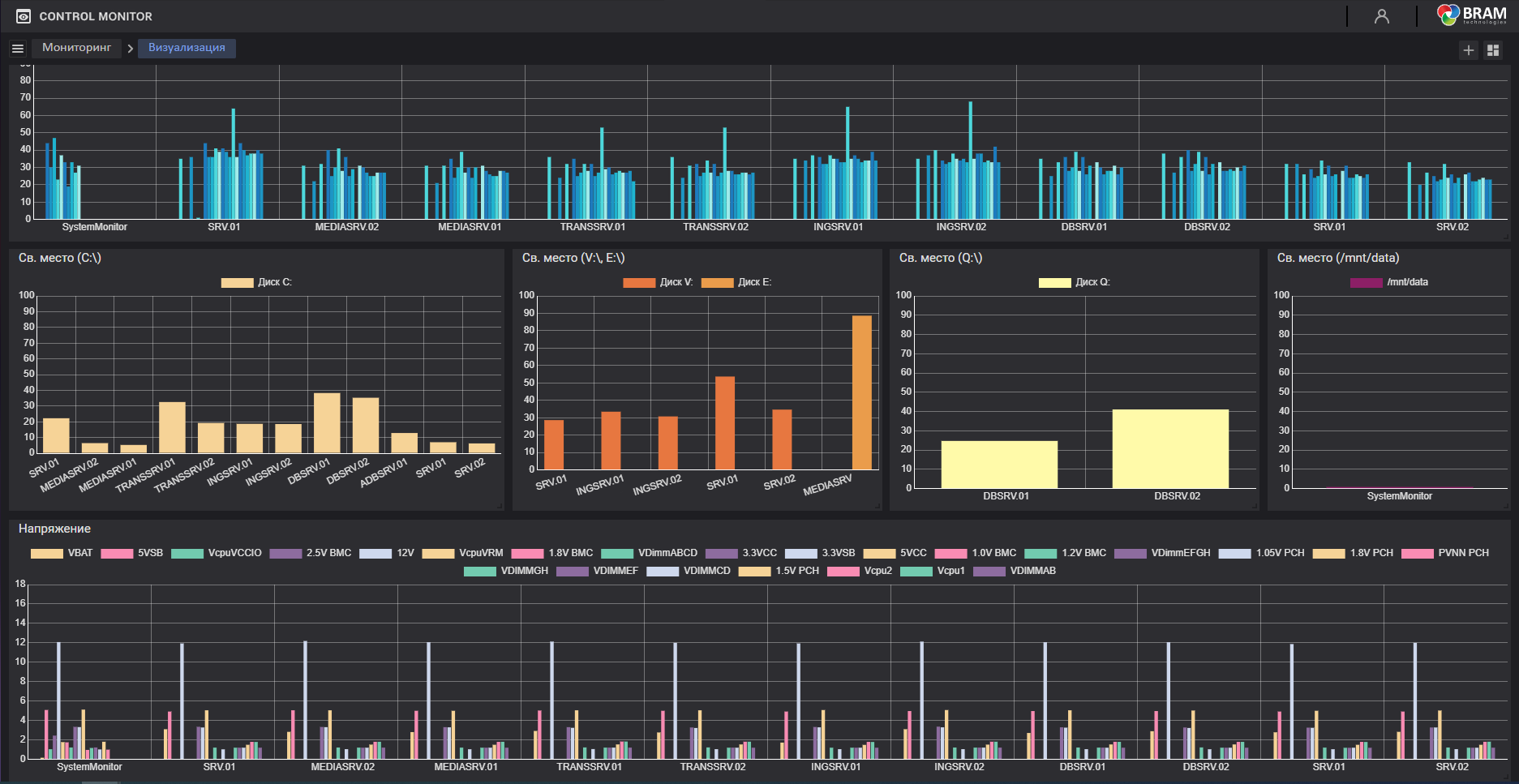Image resolution: width=1519 pixels, height=784 pixels.
Task: Toggle the Диск Q: legend item
Action: (1075, 282)
